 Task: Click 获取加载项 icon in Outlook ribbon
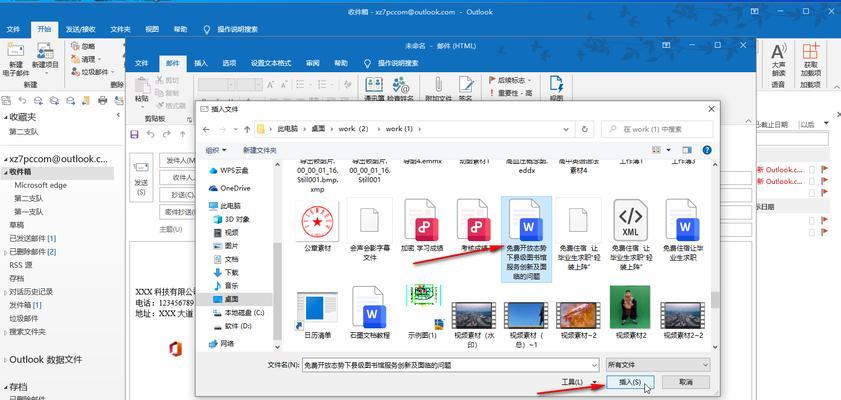[x=810, y=60]
